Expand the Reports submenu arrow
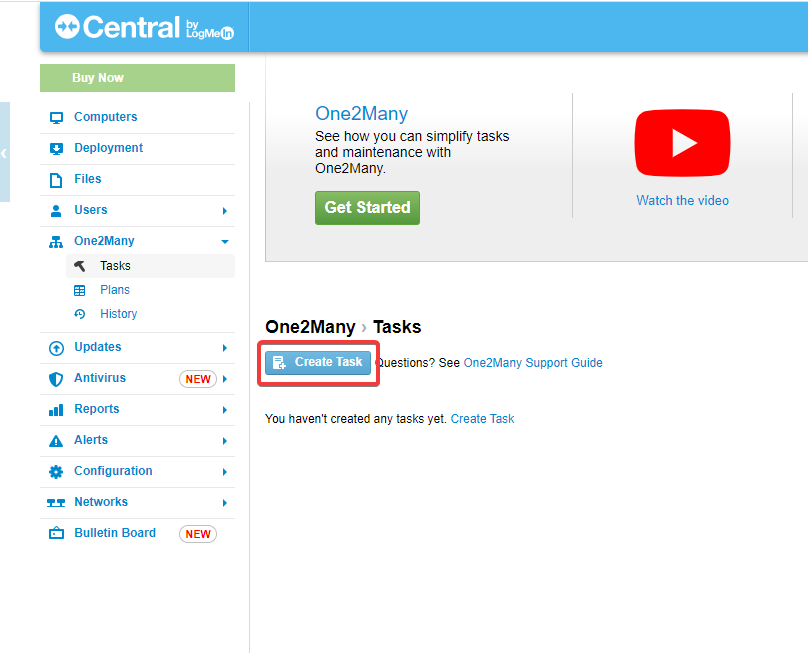This screenshot has height=654, width=808. [x=225, y=410]
